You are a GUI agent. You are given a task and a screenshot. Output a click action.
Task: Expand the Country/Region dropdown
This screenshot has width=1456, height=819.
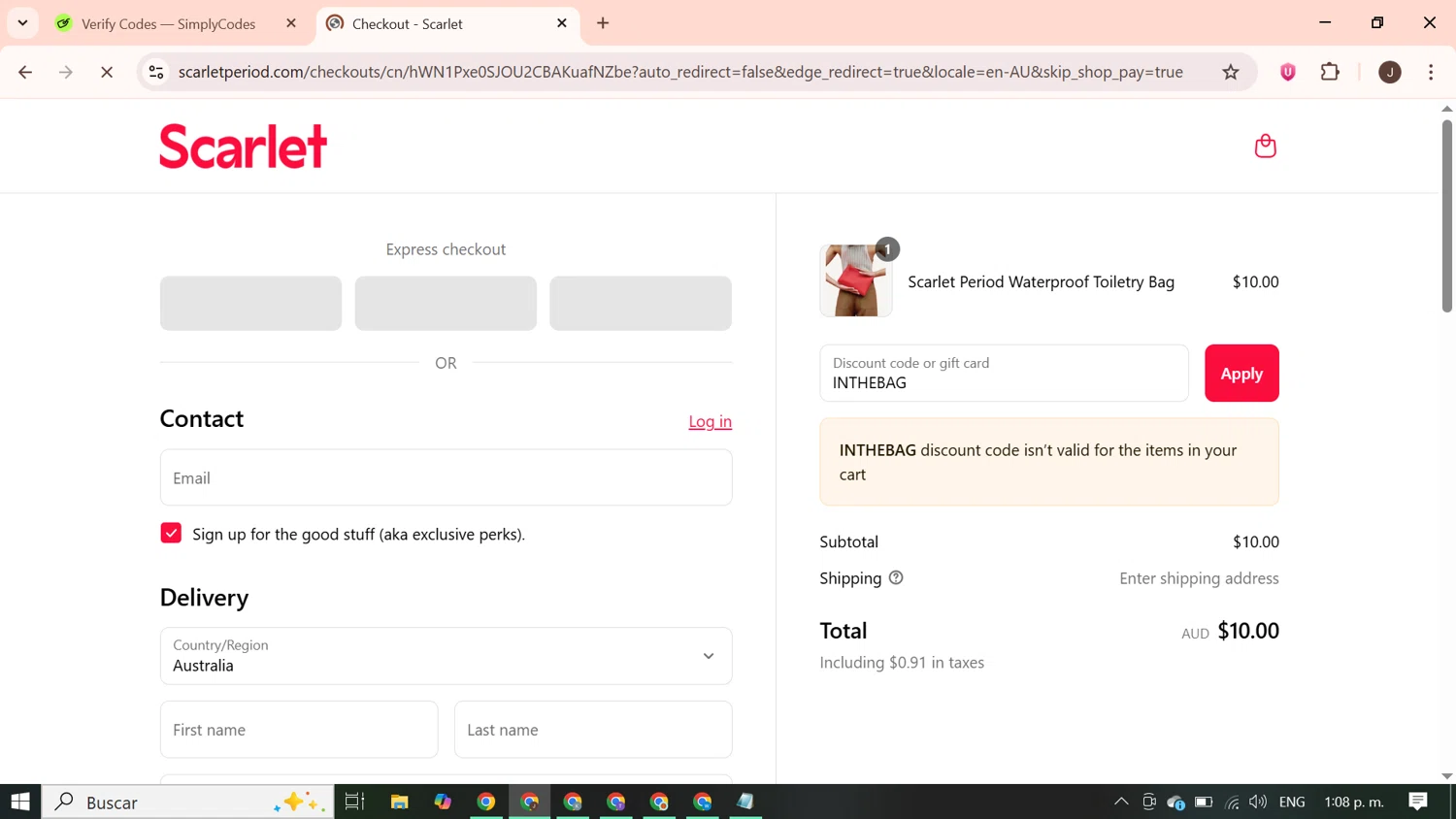(x=446, y=656)
